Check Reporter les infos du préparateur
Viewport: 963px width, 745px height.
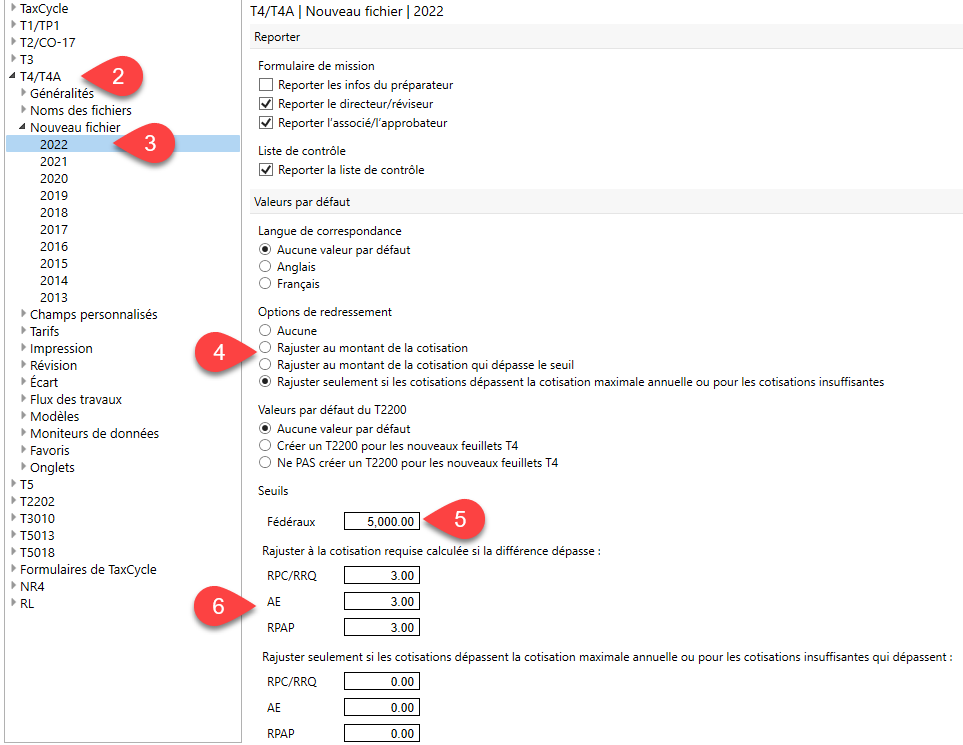click(x=266, y=85)
